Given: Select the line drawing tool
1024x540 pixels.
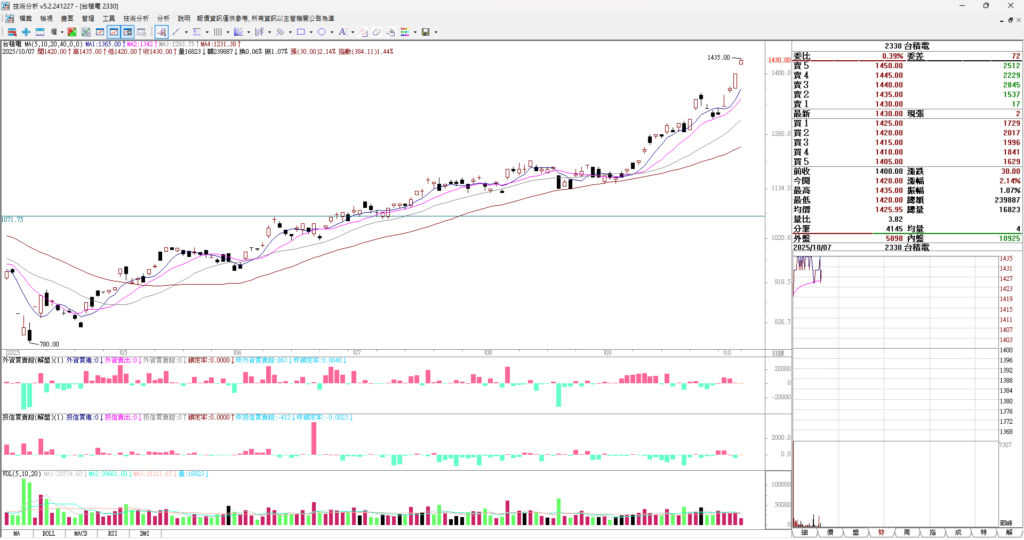Looking at the screenshot, I should 176,32.
